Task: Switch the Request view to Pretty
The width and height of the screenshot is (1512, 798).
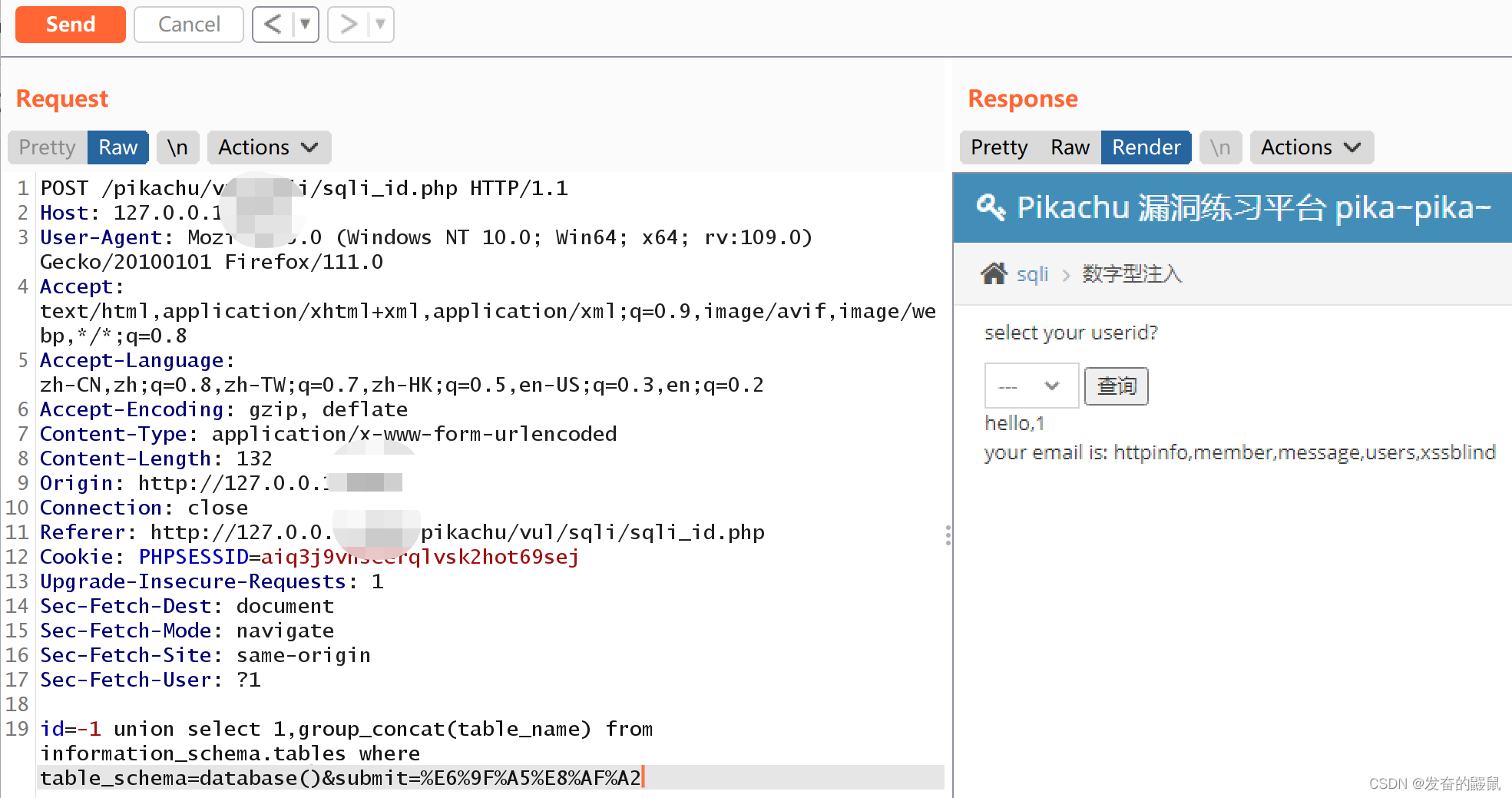Action: pos(46,147)
